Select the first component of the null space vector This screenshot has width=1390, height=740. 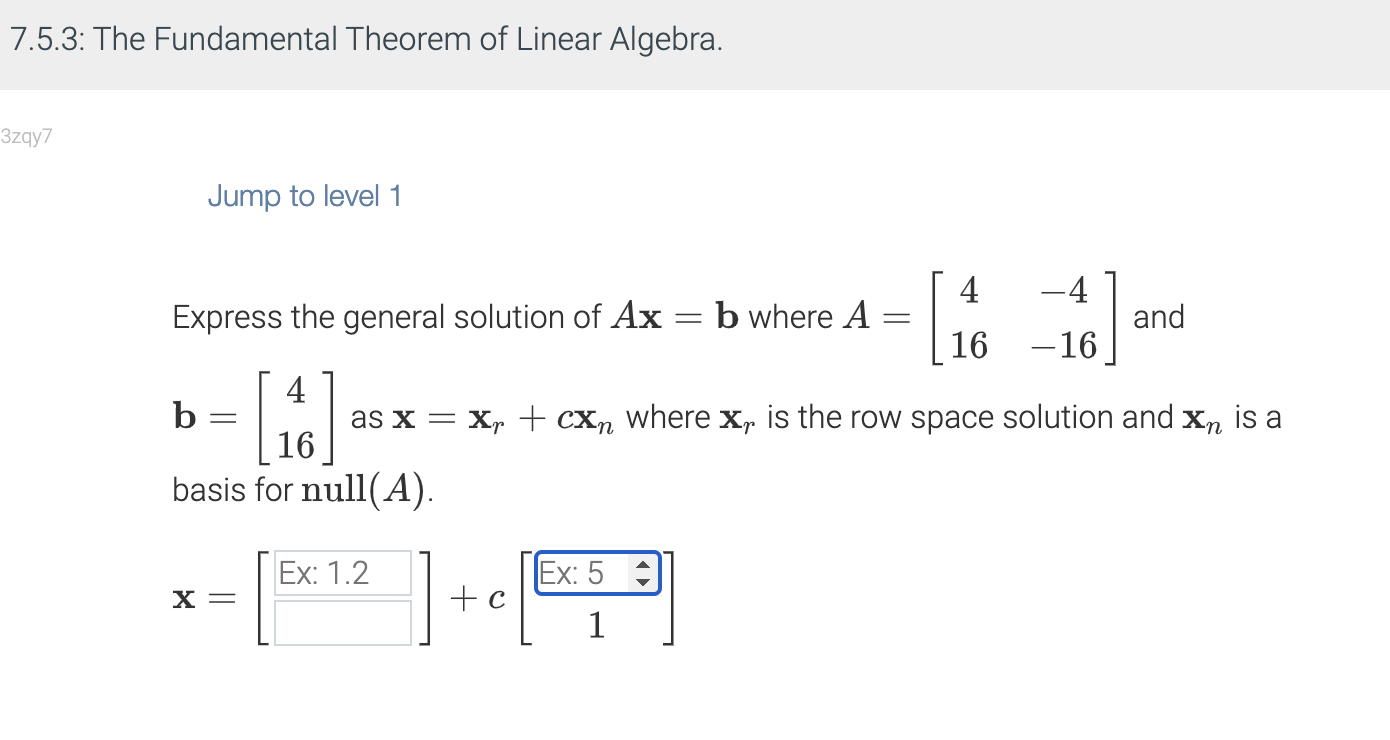[x=590, y=573]
